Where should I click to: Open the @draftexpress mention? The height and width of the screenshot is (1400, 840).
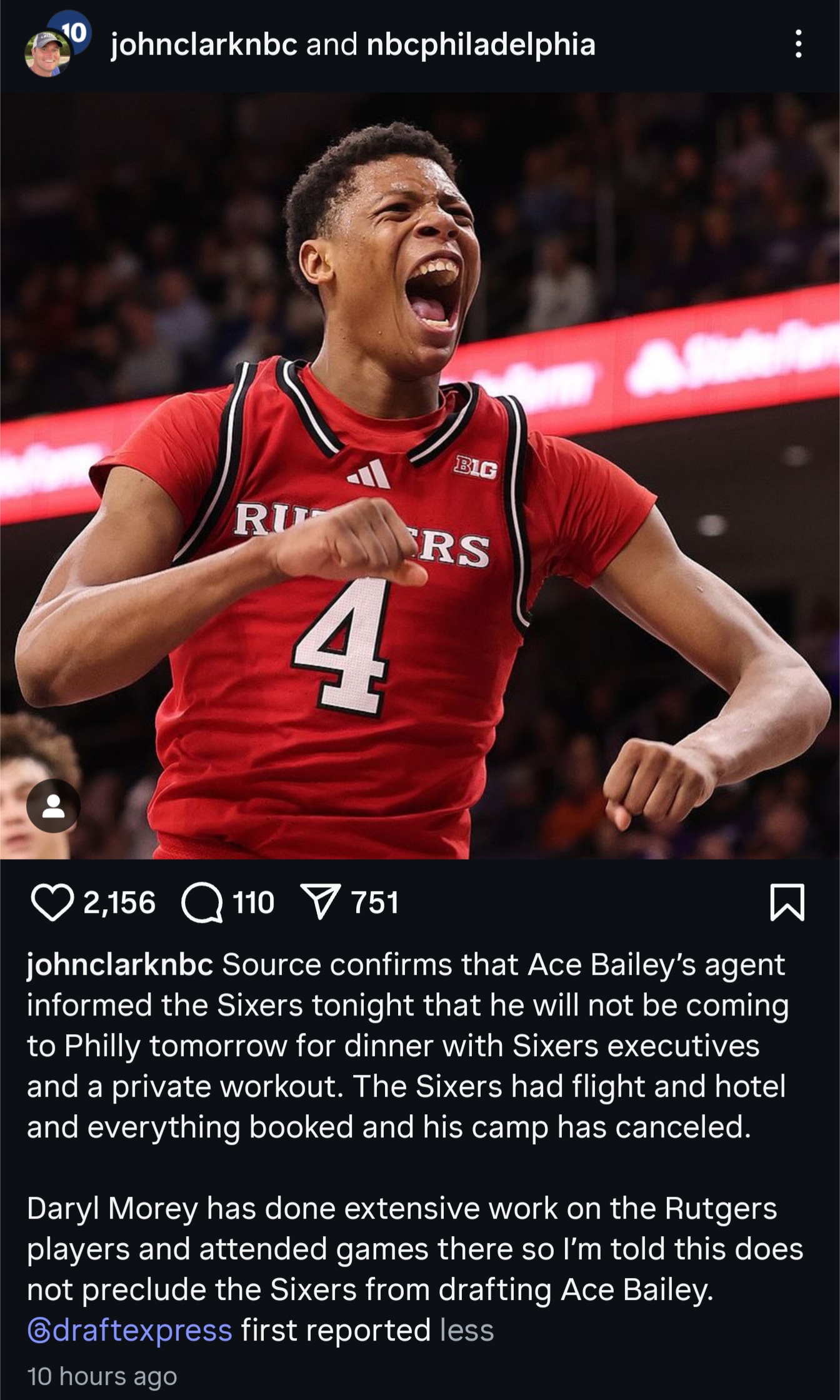pos(129,1330)
